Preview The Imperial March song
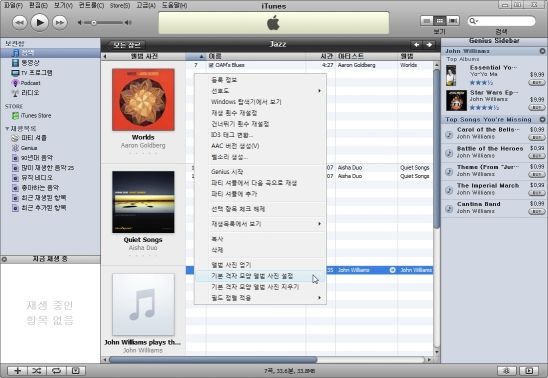This screenshot has width=548, height=378. pos(449,190)
